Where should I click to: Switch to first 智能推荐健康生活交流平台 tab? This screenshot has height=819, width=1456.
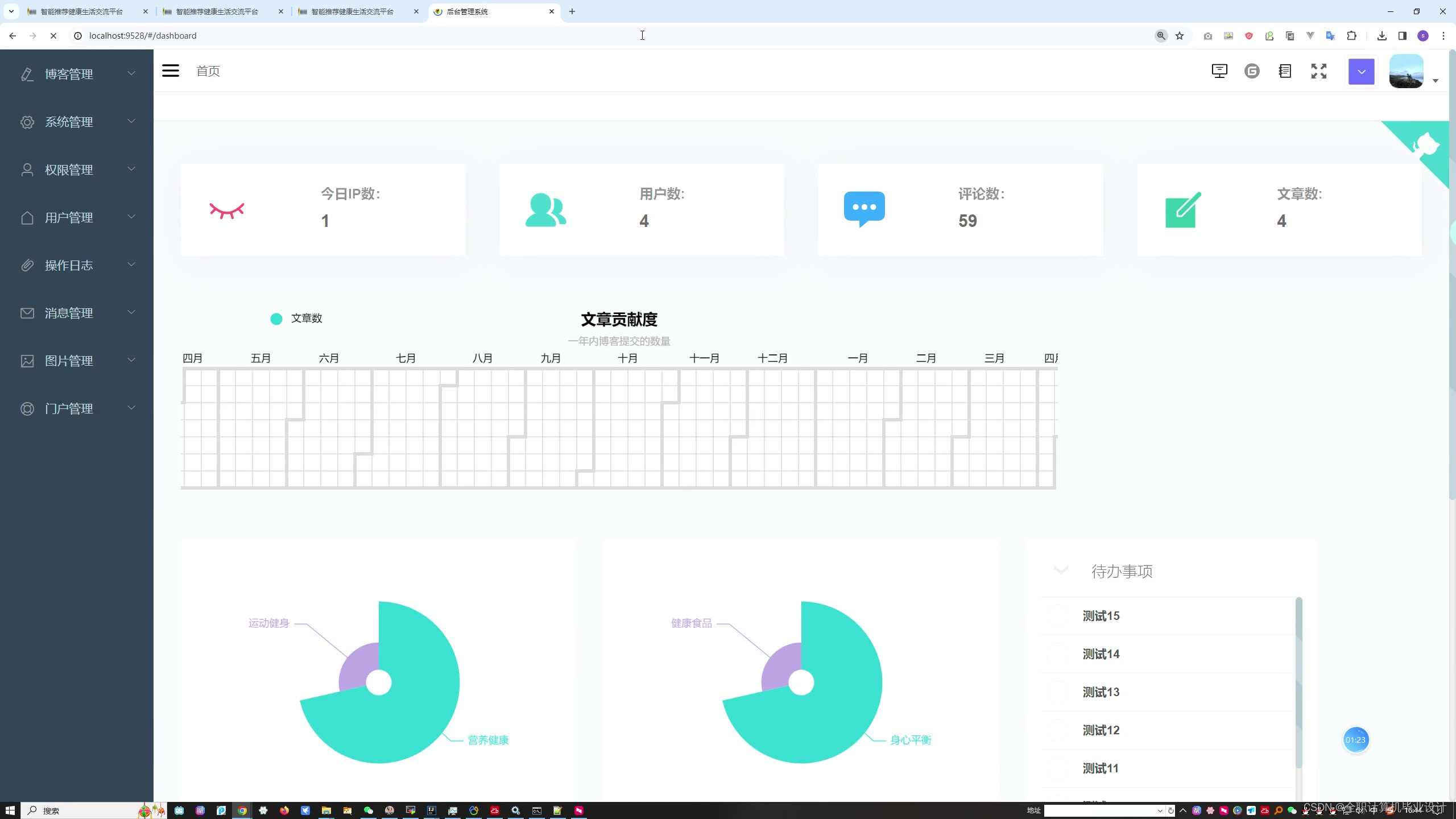82,11
